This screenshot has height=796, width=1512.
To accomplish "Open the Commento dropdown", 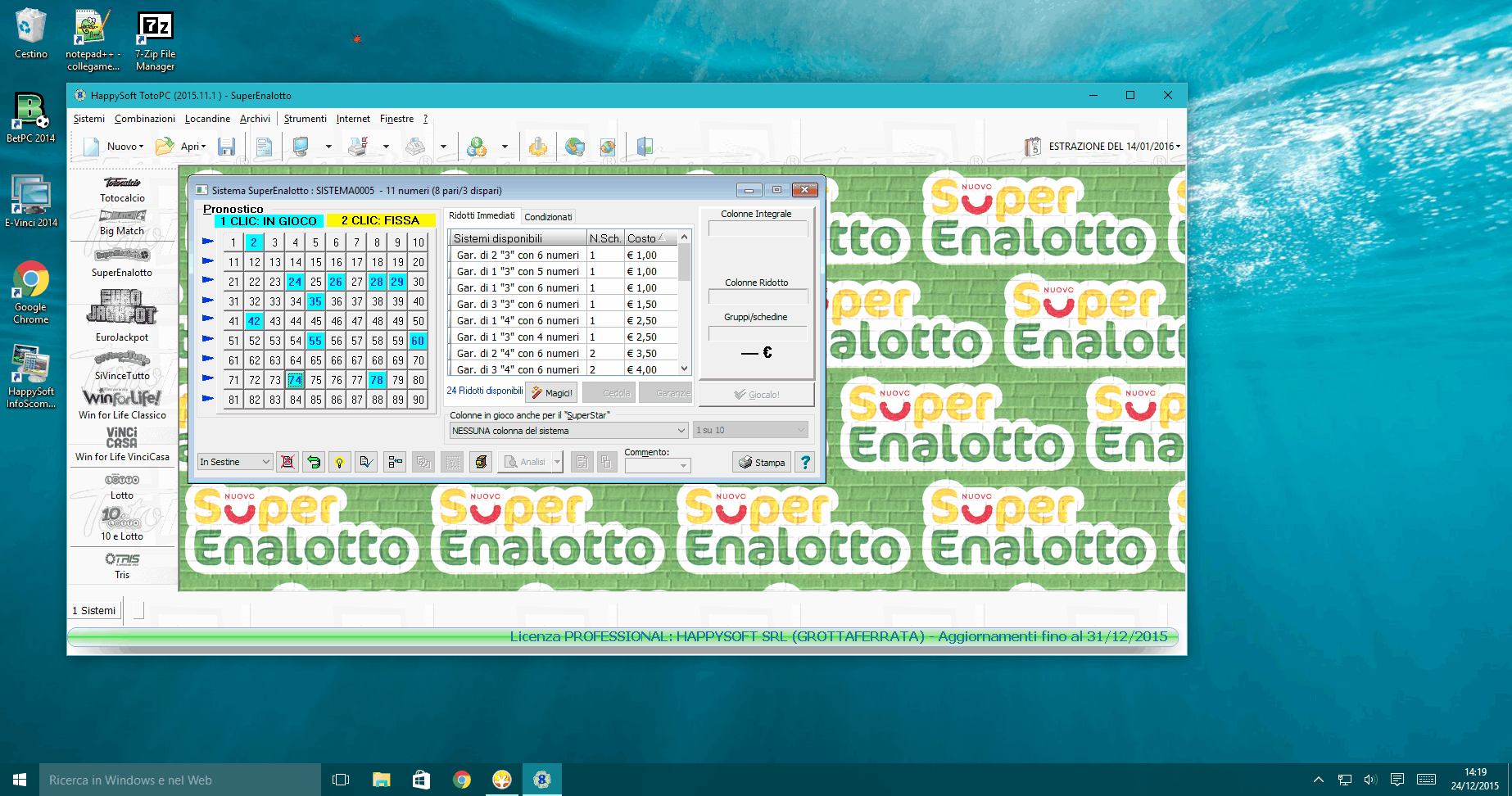I will click(x=658, y=466).
